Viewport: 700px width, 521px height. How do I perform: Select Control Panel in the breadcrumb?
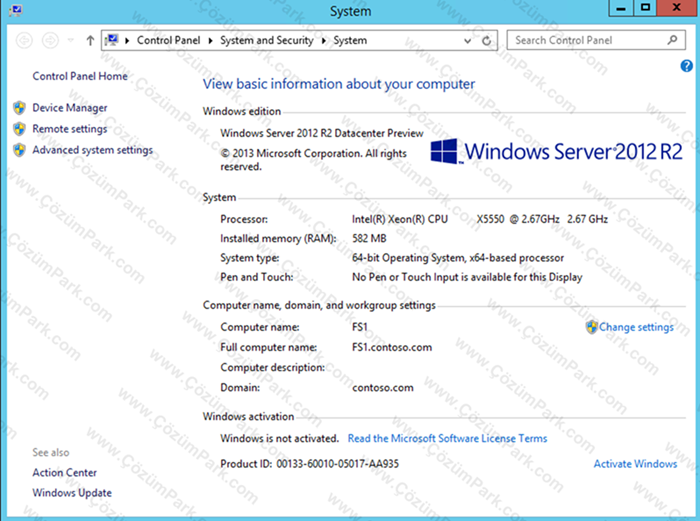[x=168, y=40]
